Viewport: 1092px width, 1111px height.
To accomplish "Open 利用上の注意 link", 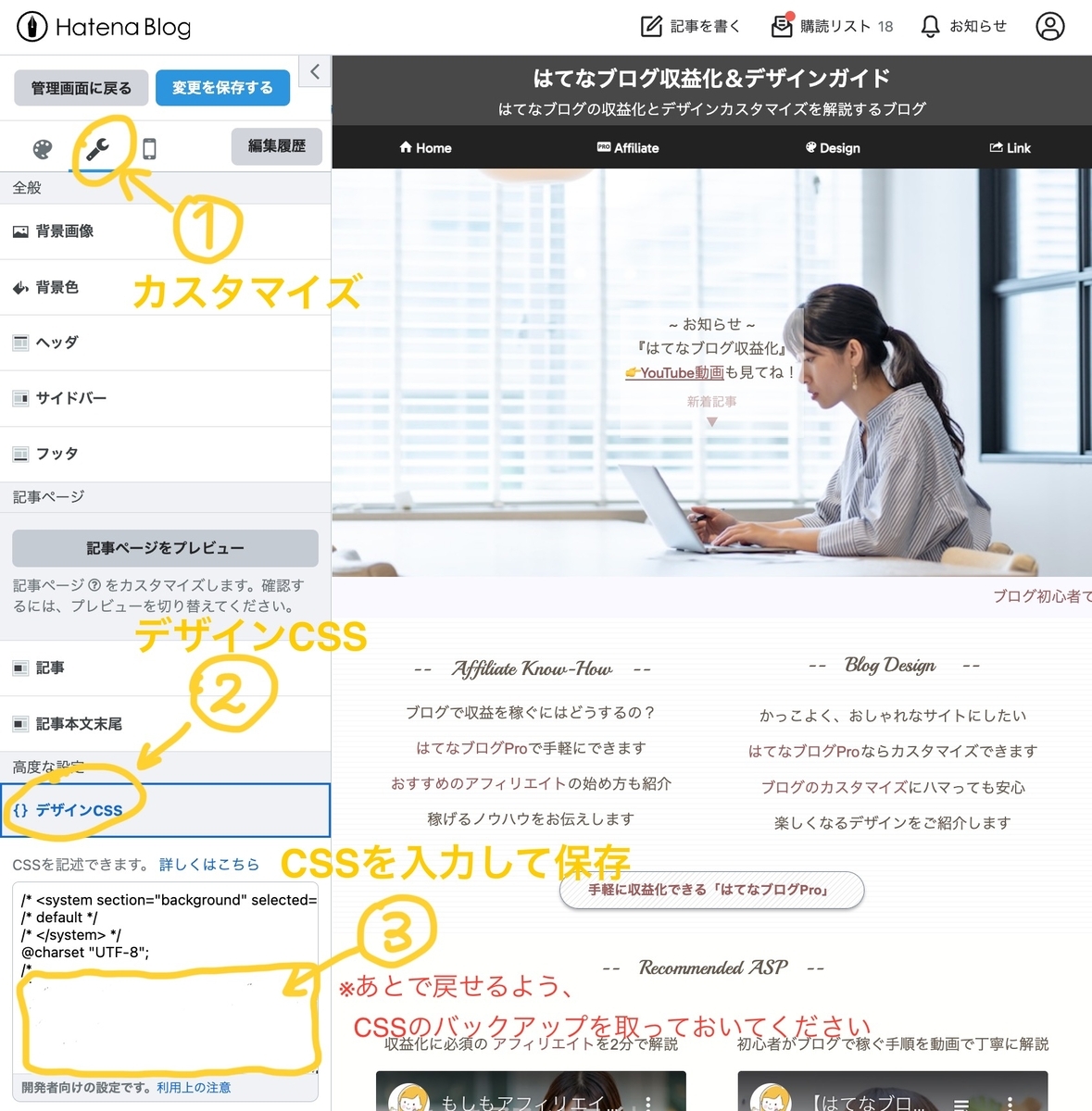I will pyautogui.click(x=194, y=1088).
